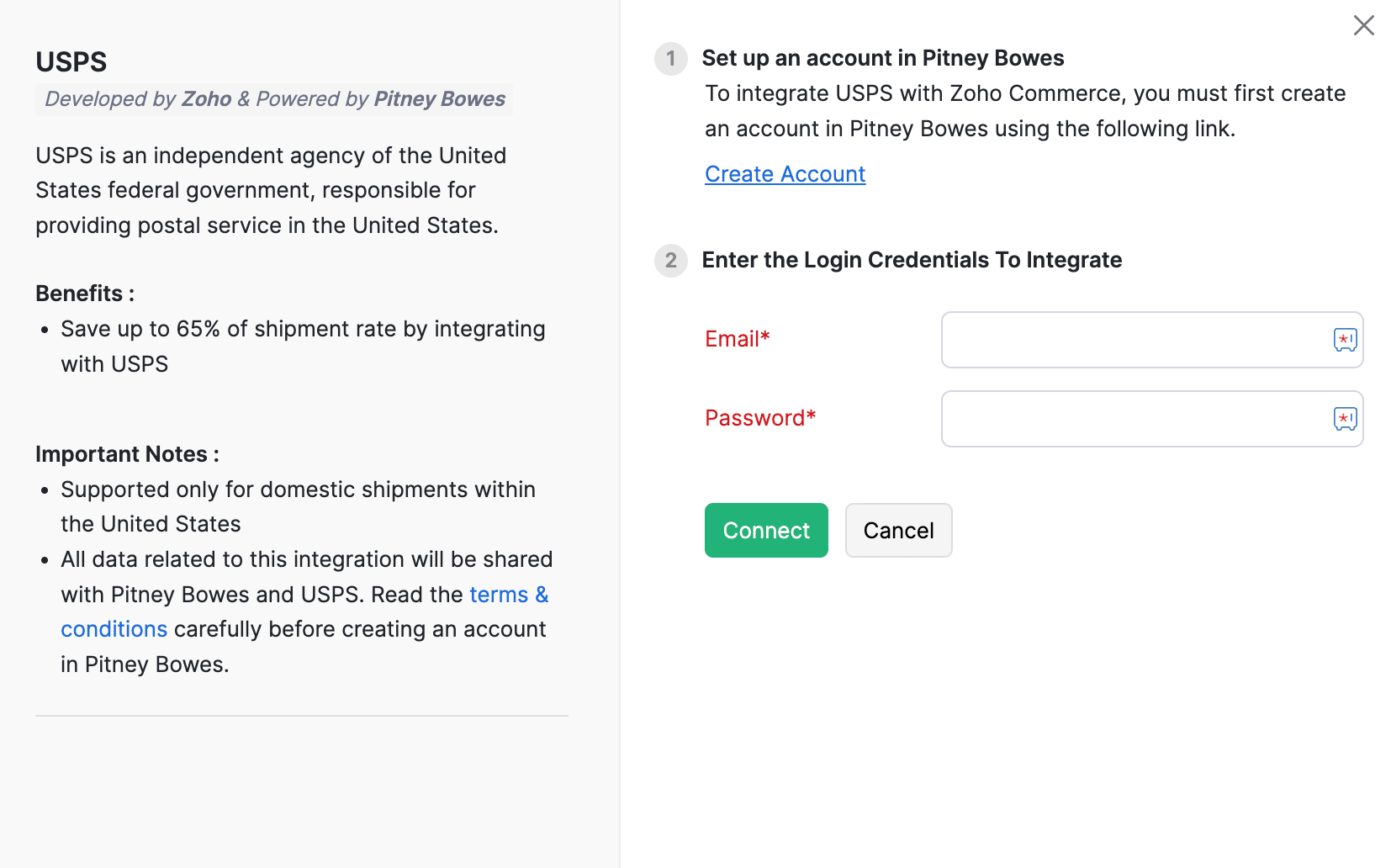Click the Developed by Zoho byline
The width and height of the screenshot is (1391, 868).
tap(138, 99)
